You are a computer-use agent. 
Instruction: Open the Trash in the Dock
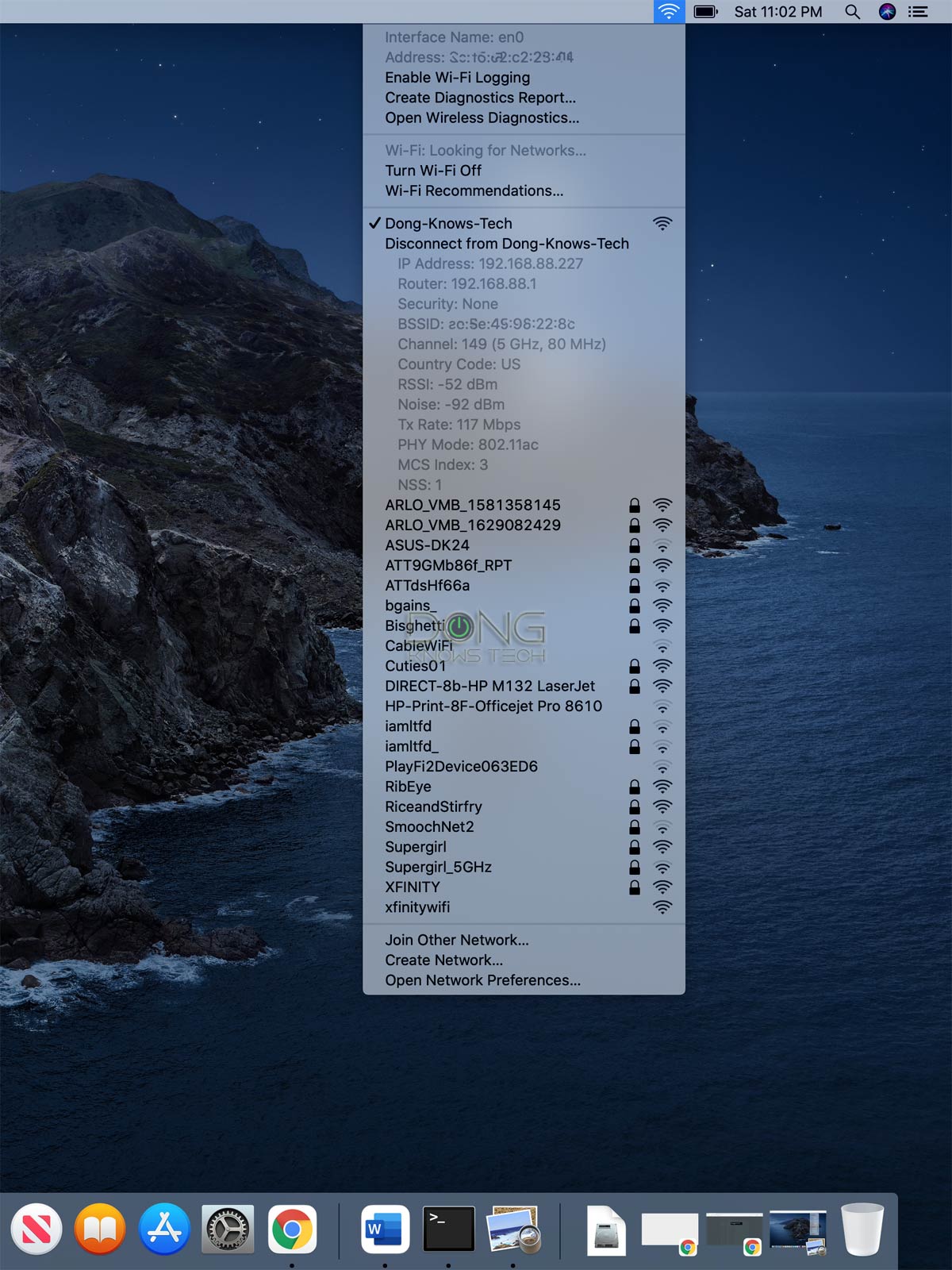pyautogui.click(x=862, y=1229)
